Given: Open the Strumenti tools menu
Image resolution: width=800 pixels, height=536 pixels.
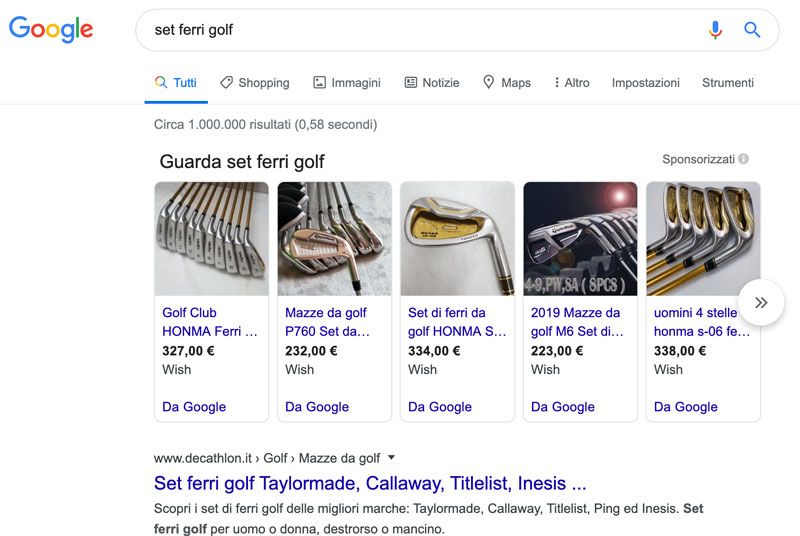Looking at the screenshot, I should pyautogui.click(x=727, y=83).
